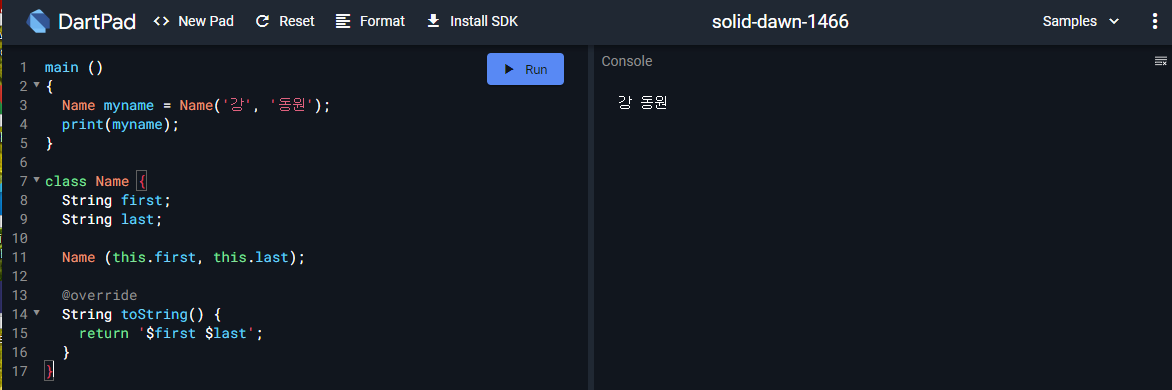1172x390 pixels.
Task: Click 'main ()' on line 1
Action: click(x=74, y=67)
